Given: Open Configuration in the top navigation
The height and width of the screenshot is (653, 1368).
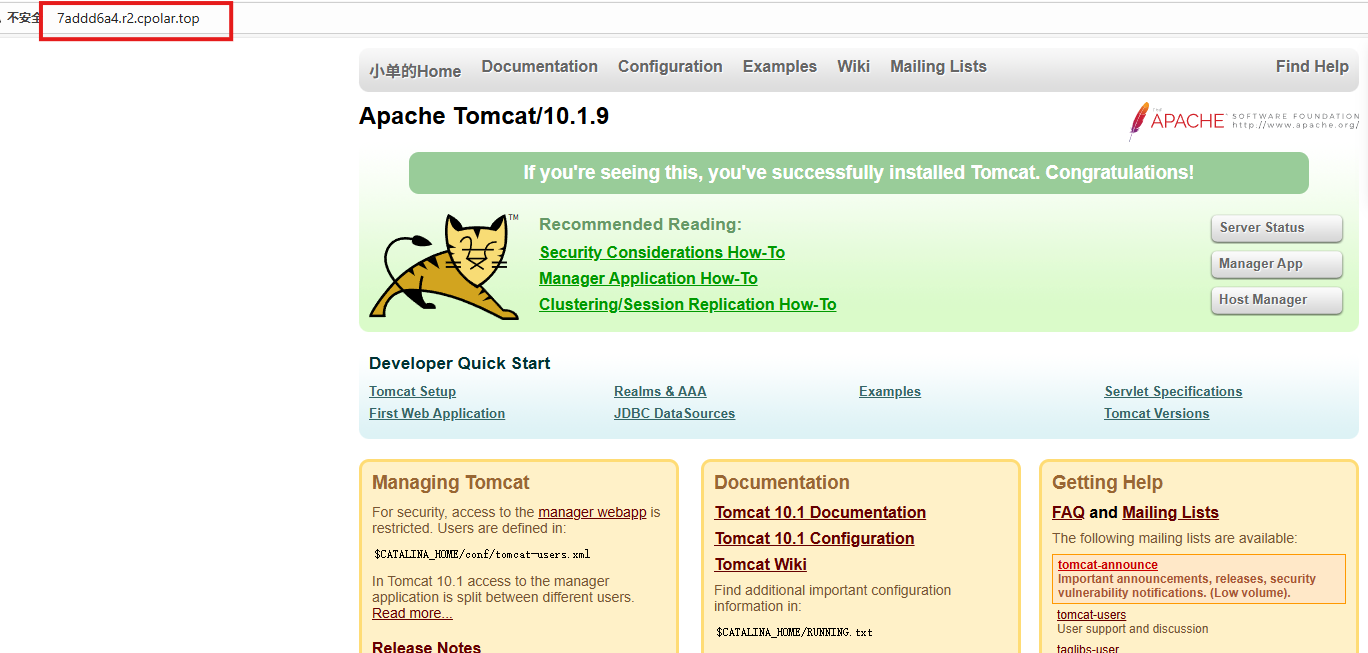Looking at the screenshot, I should click(x=670, y=67).
